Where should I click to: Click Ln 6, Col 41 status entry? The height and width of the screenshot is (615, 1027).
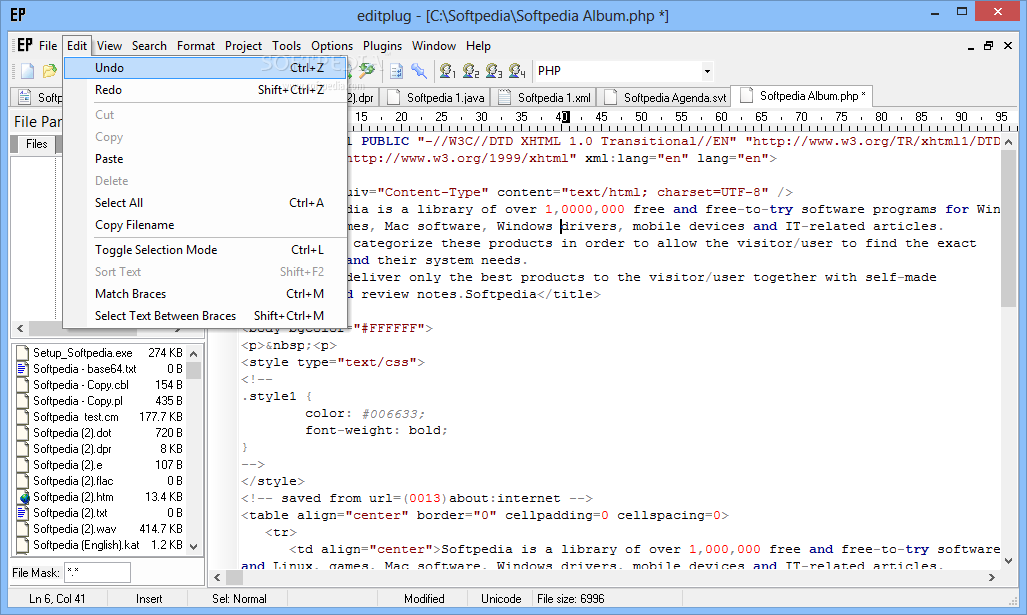point(57,599)
